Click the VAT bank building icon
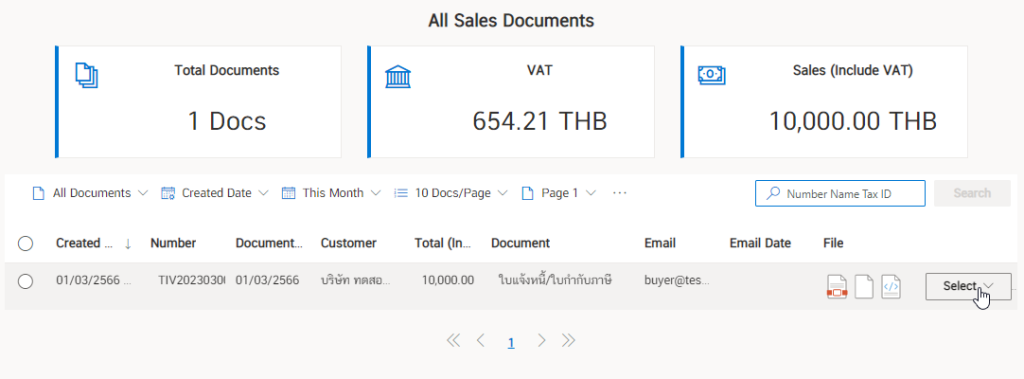 [398, 76]
